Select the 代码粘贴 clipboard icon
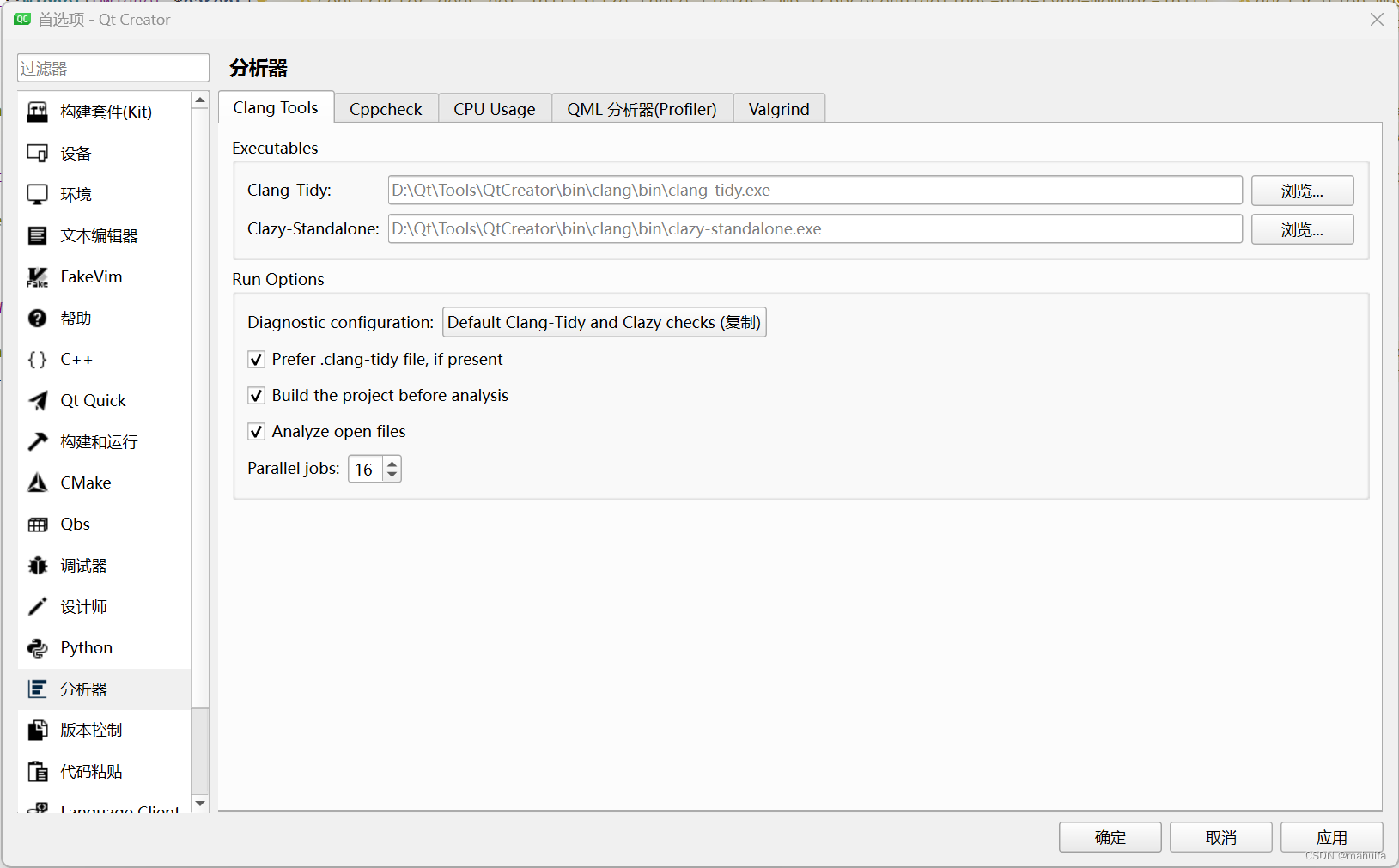This screenshot has height=868, width=1399. 38,771
